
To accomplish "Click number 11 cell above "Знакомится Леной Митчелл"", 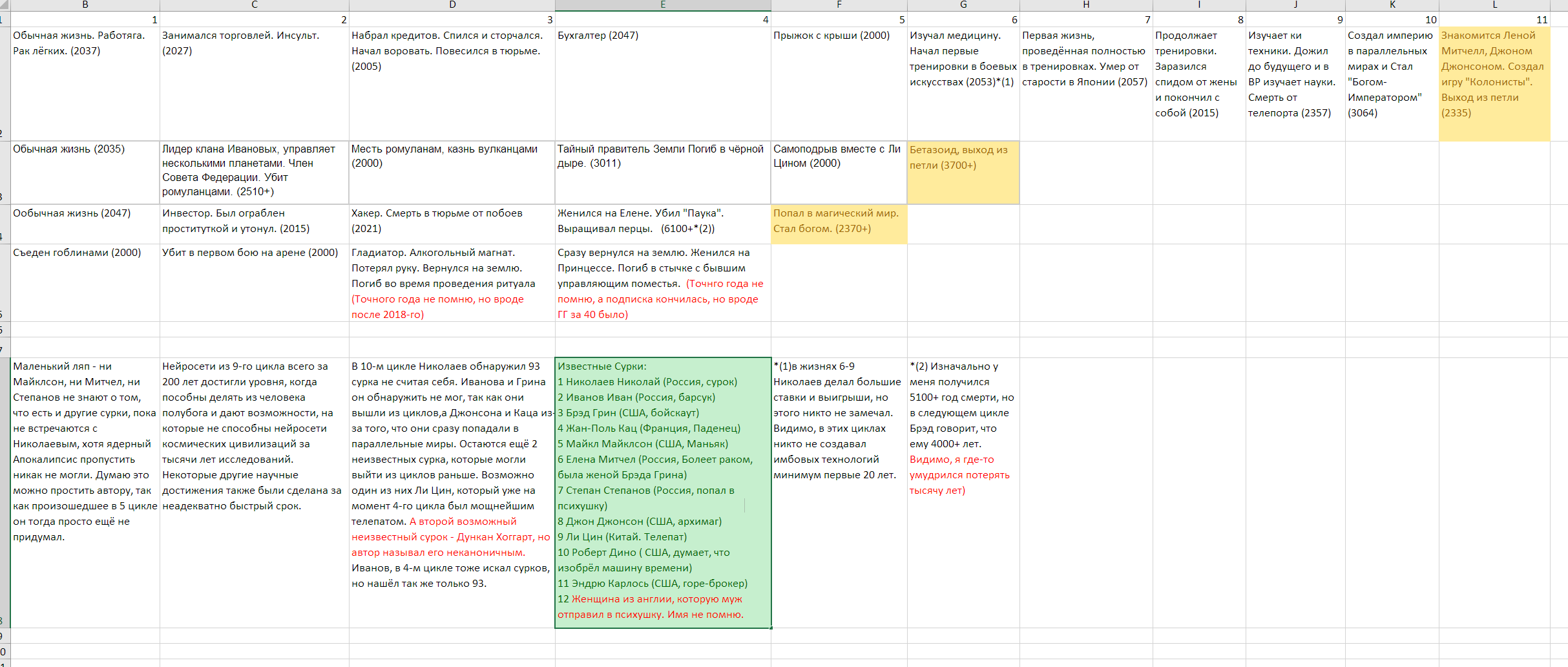I will (1494, 19).
